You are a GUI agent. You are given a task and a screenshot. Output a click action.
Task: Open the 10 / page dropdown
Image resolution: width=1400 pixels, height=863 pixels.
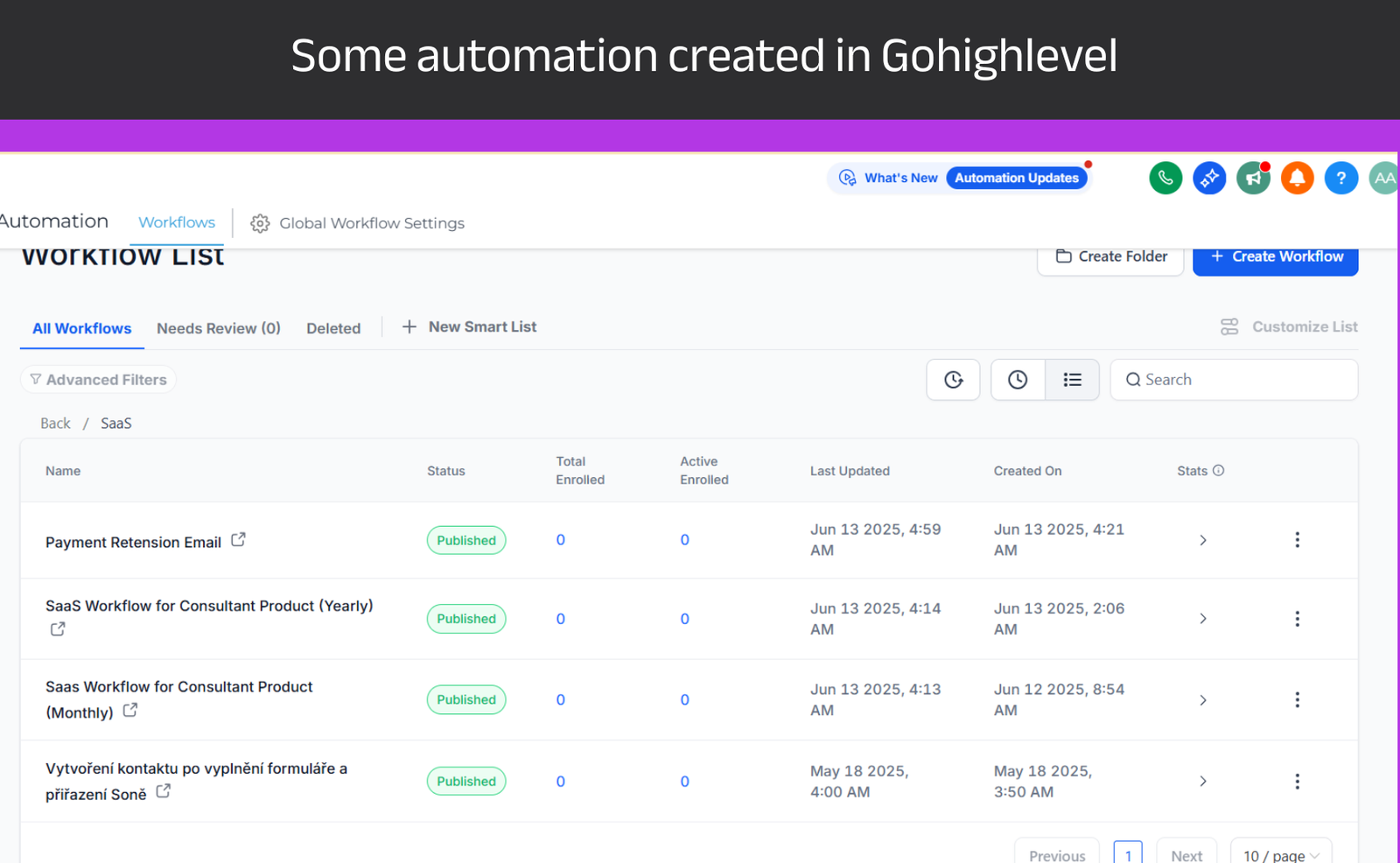[x=1280, y=855]
